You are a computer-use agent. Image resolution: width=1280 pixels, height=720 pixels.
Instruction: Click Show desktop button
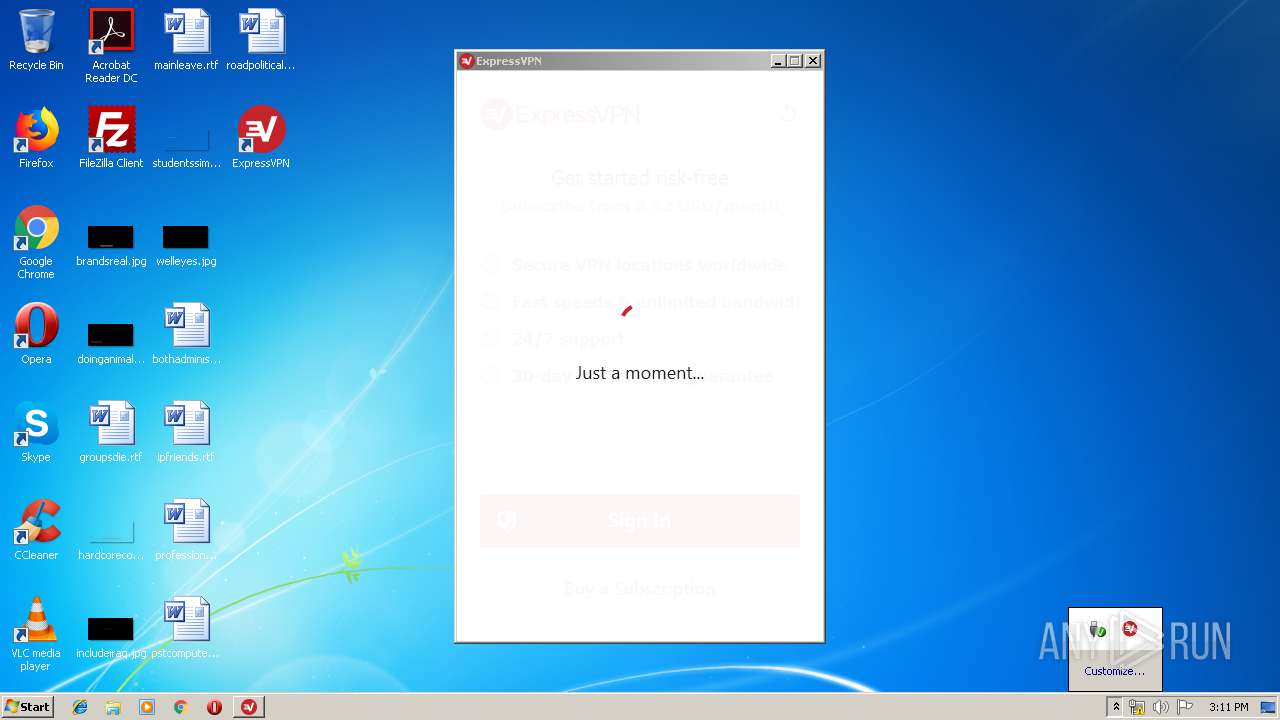click(1268, 707)
